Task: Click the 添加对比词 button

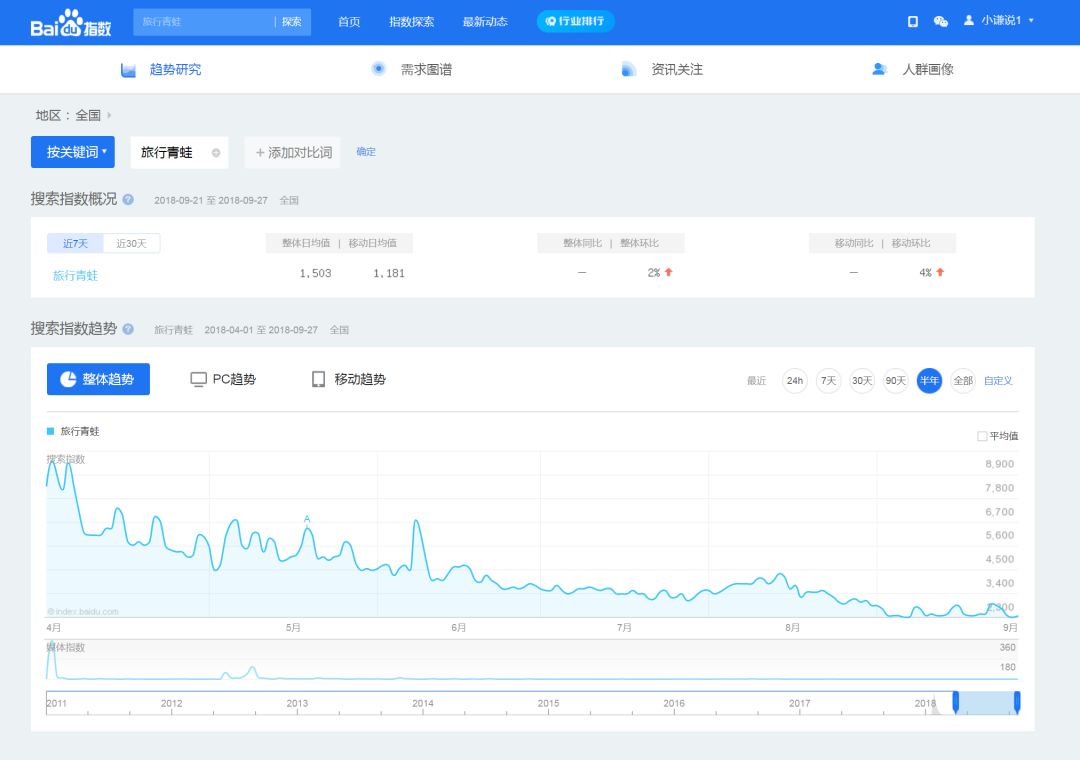Action: click(x=293, y=152)
